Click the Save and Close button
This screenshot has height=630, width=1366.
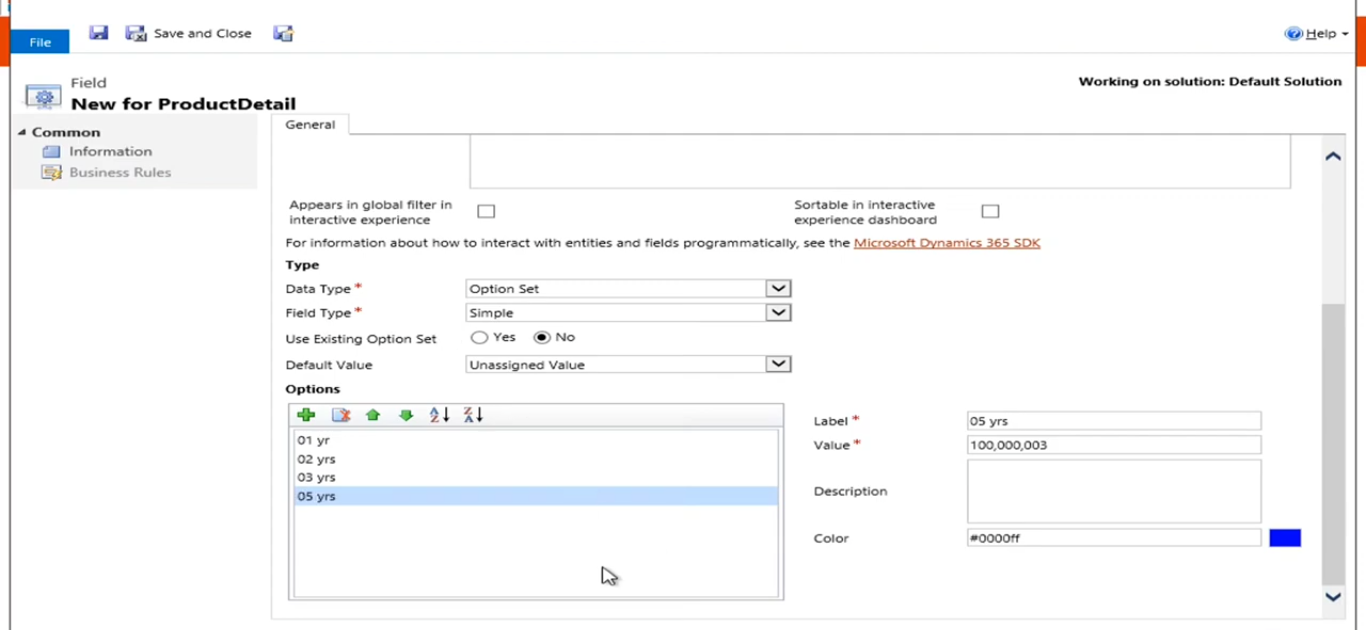189,33
